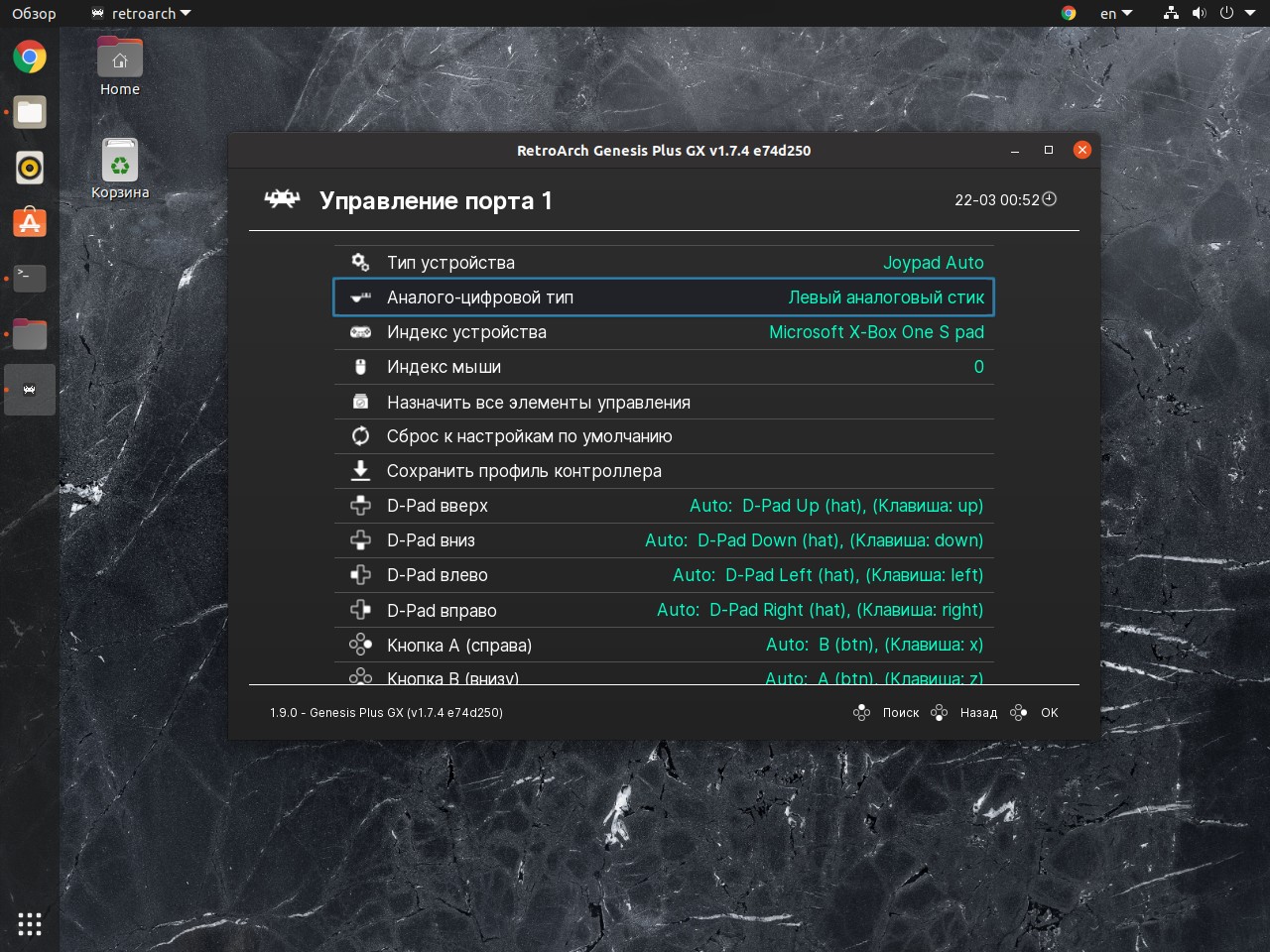
Task: Click the Назад button label
Action: pos(978,712)
